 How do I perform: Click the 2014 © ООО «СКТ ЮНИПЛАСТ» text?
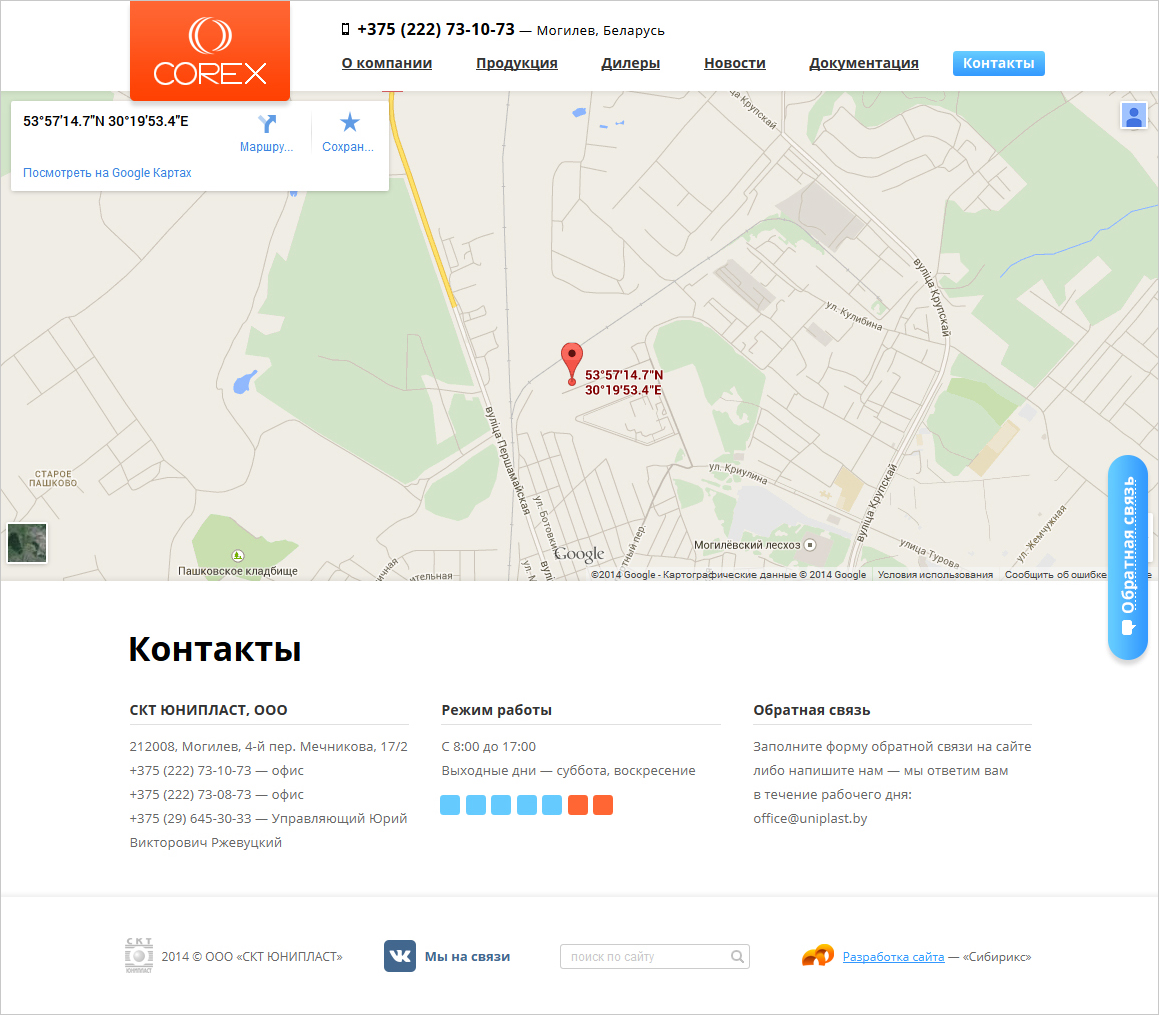[252, 957]
